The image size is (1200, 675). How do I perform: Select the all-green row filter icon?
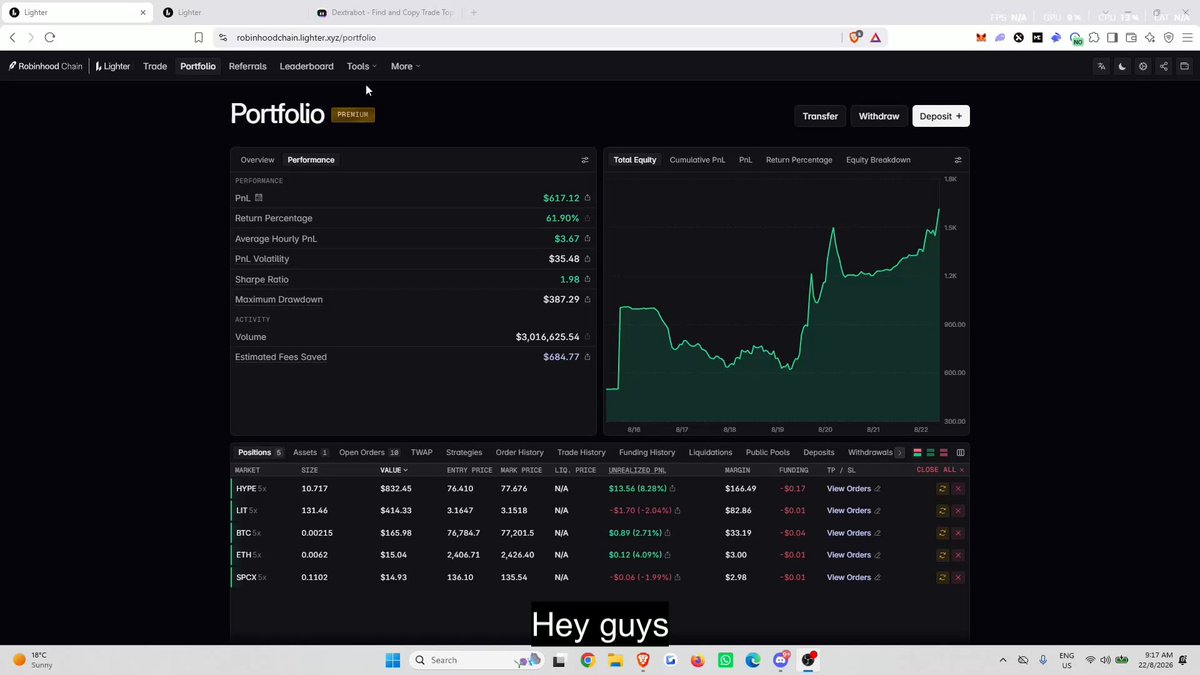point(930,453)
